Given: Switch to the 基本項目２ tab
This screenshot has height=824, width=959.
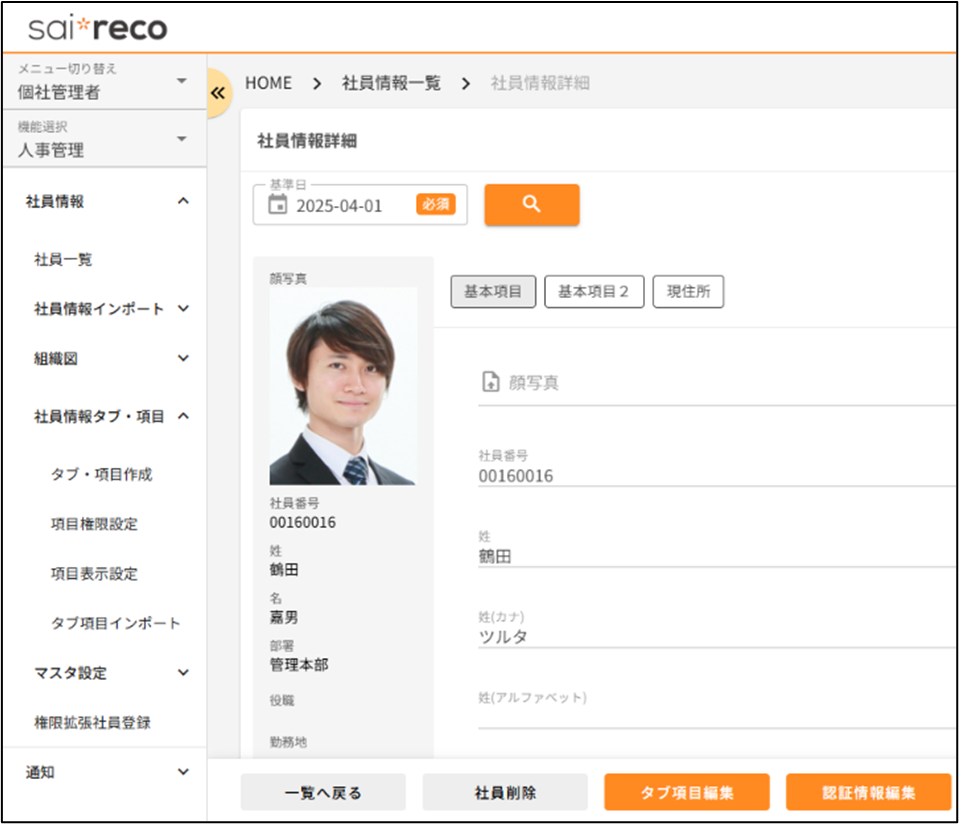Looking at the screenshot, I should (x=593, y=291).
